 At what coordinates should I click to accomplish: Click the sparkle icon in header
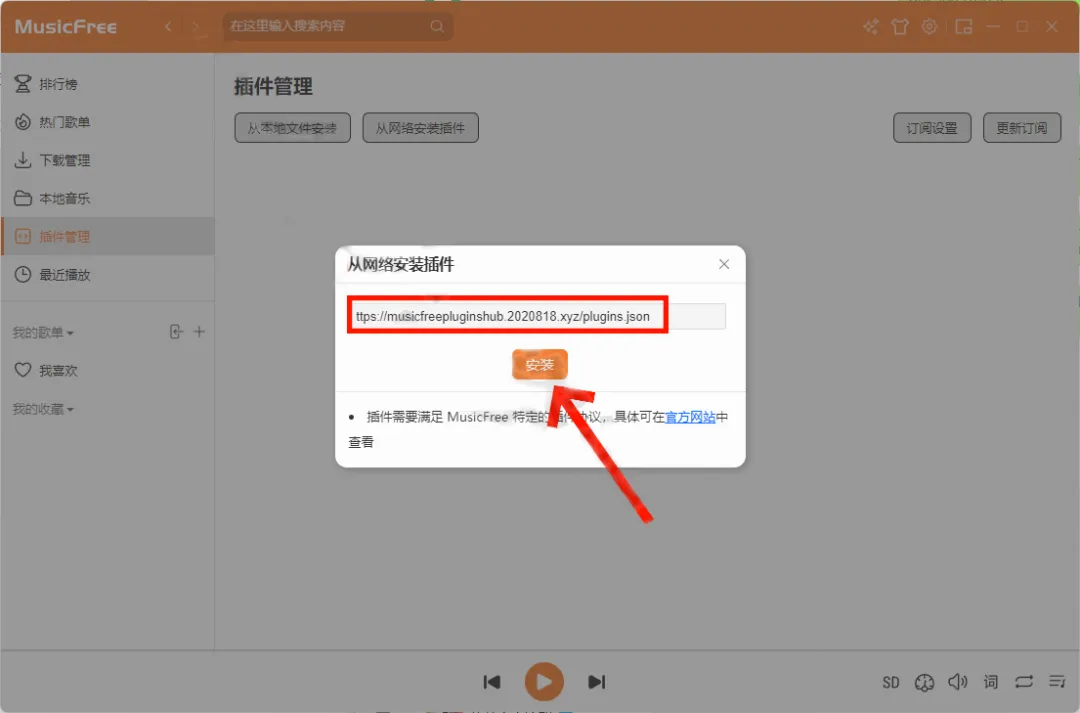coord(871,27)
